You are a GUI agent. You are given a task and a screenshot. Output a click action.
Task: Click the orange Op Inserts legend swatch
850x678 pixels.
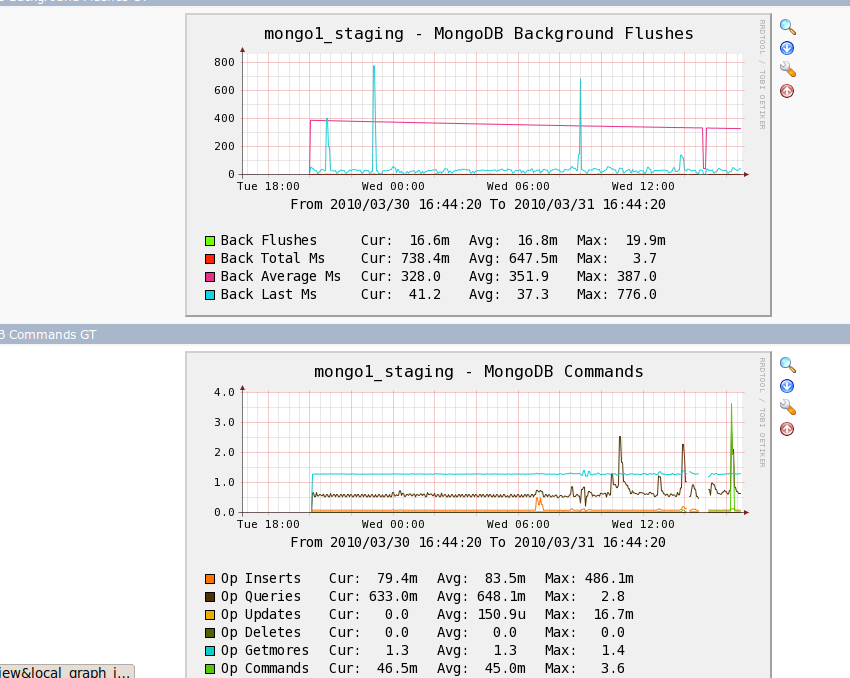pos(210,579)
